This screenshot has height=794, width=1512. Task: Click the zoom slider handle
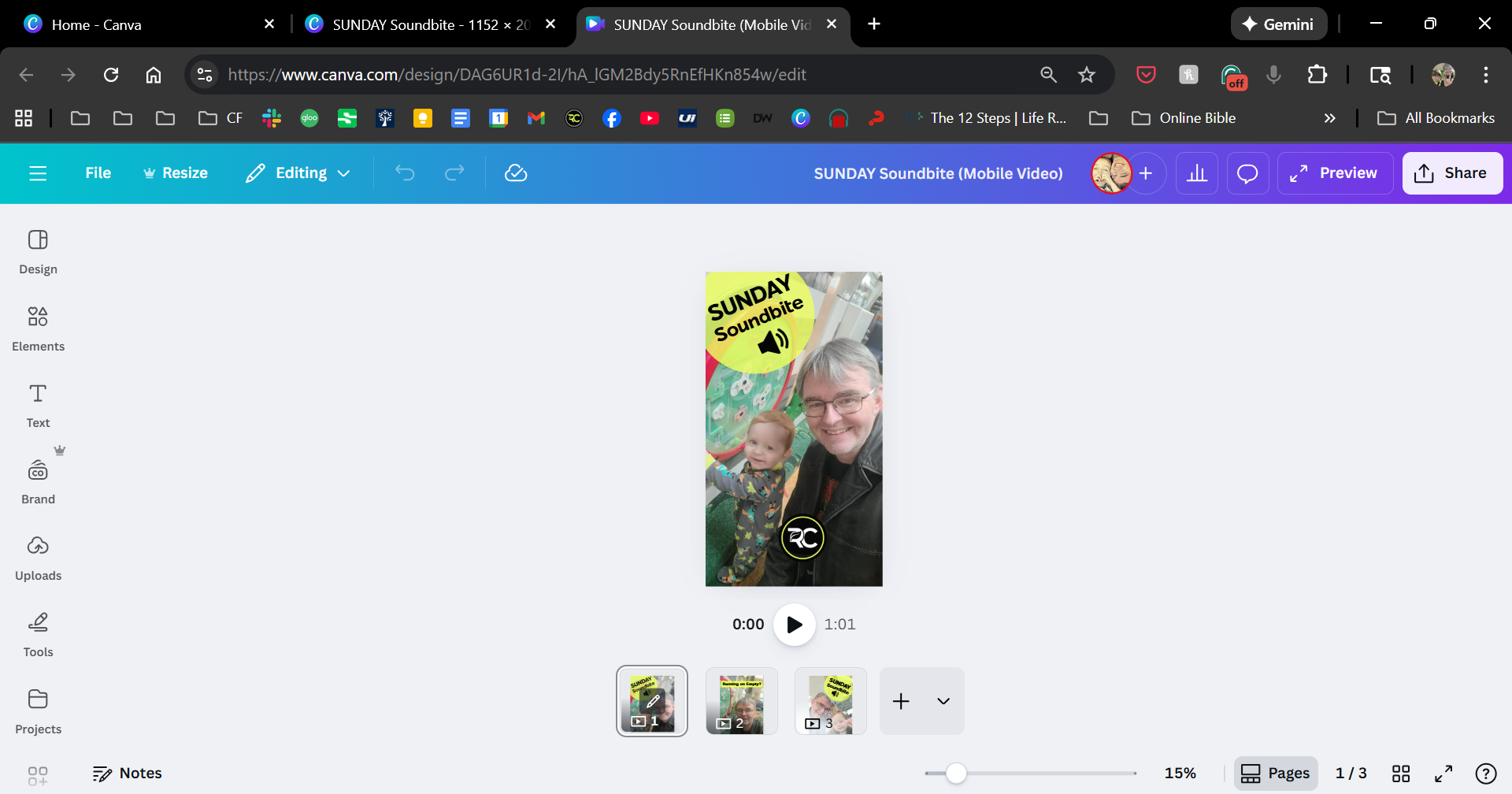coord(956,774)
